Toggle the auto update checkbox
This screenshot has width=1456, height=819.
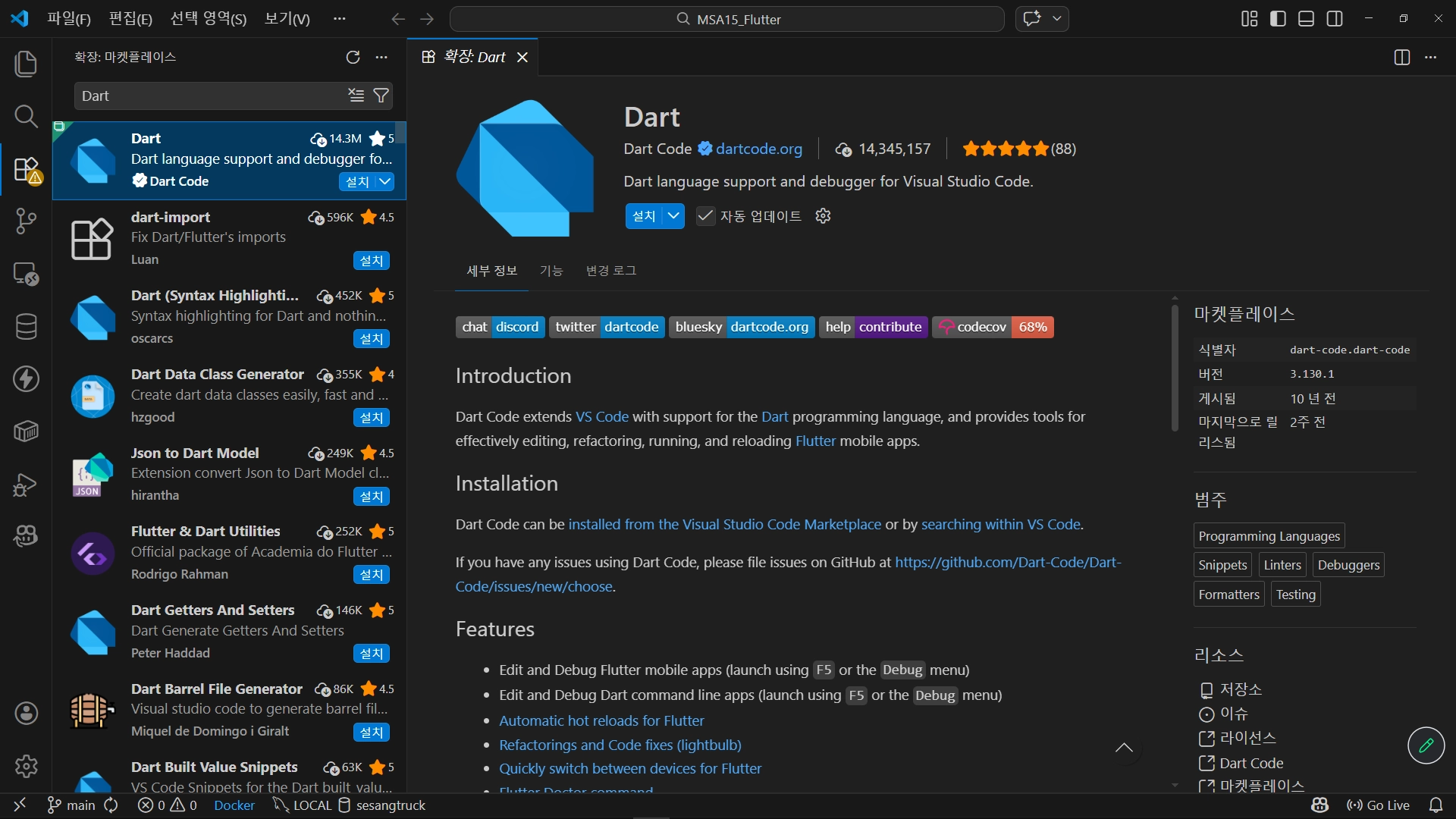pos(705,216)
